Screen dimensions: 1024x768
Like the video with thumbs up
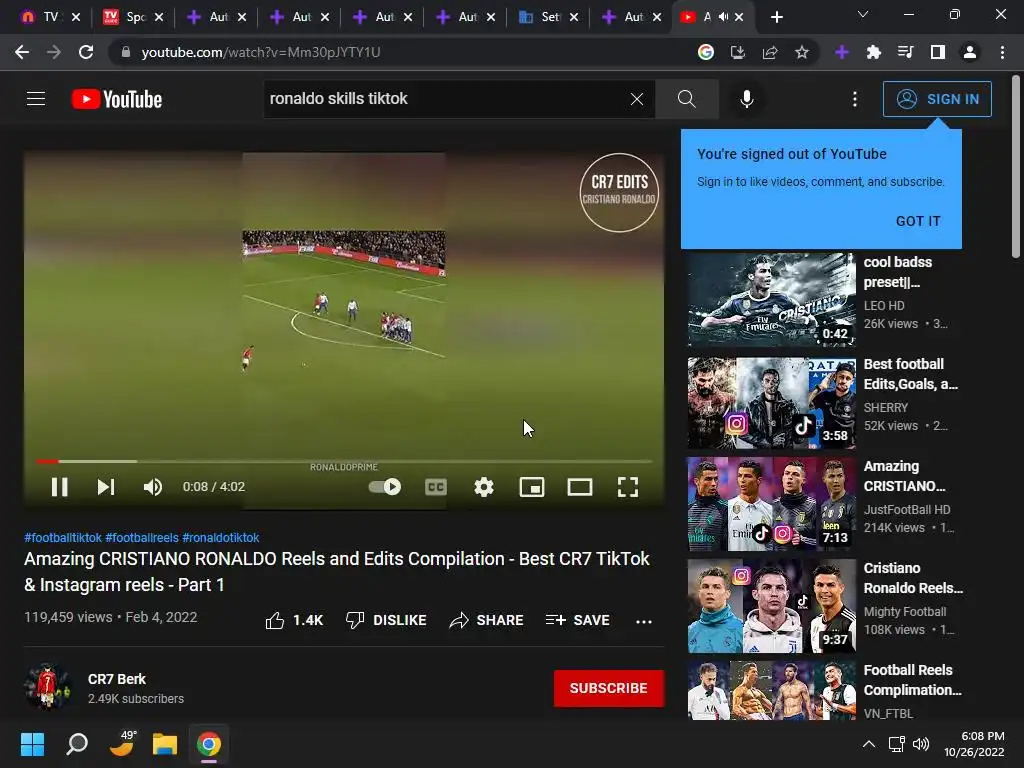point(294,620)
